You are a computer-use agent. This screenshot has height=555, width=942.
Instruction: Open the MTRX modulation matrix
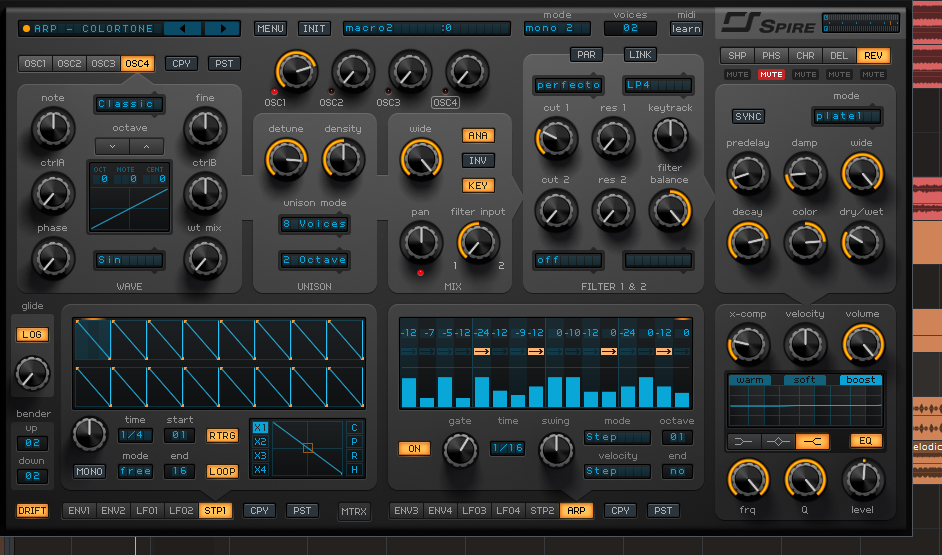tap(354, 511)
